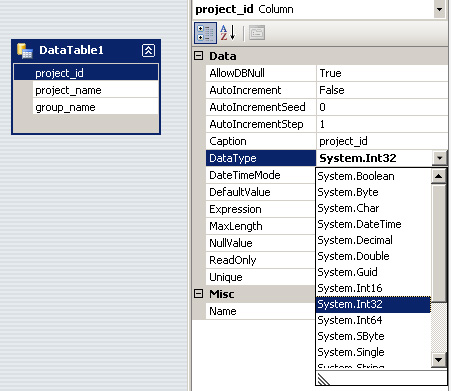451x391 pixels.
Task: Sort properties alphabetically with A-Z icon
Action: (x=228, y=33)
